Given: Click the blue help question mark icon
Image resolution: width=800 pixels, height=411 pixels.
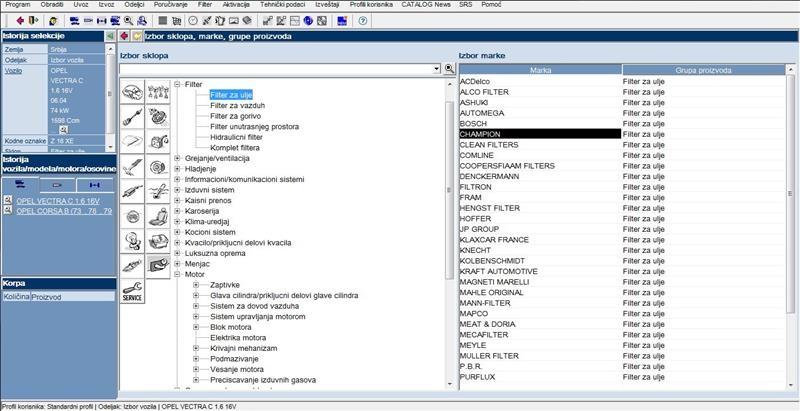Looking at the screenshot, I should click(363, 20).
